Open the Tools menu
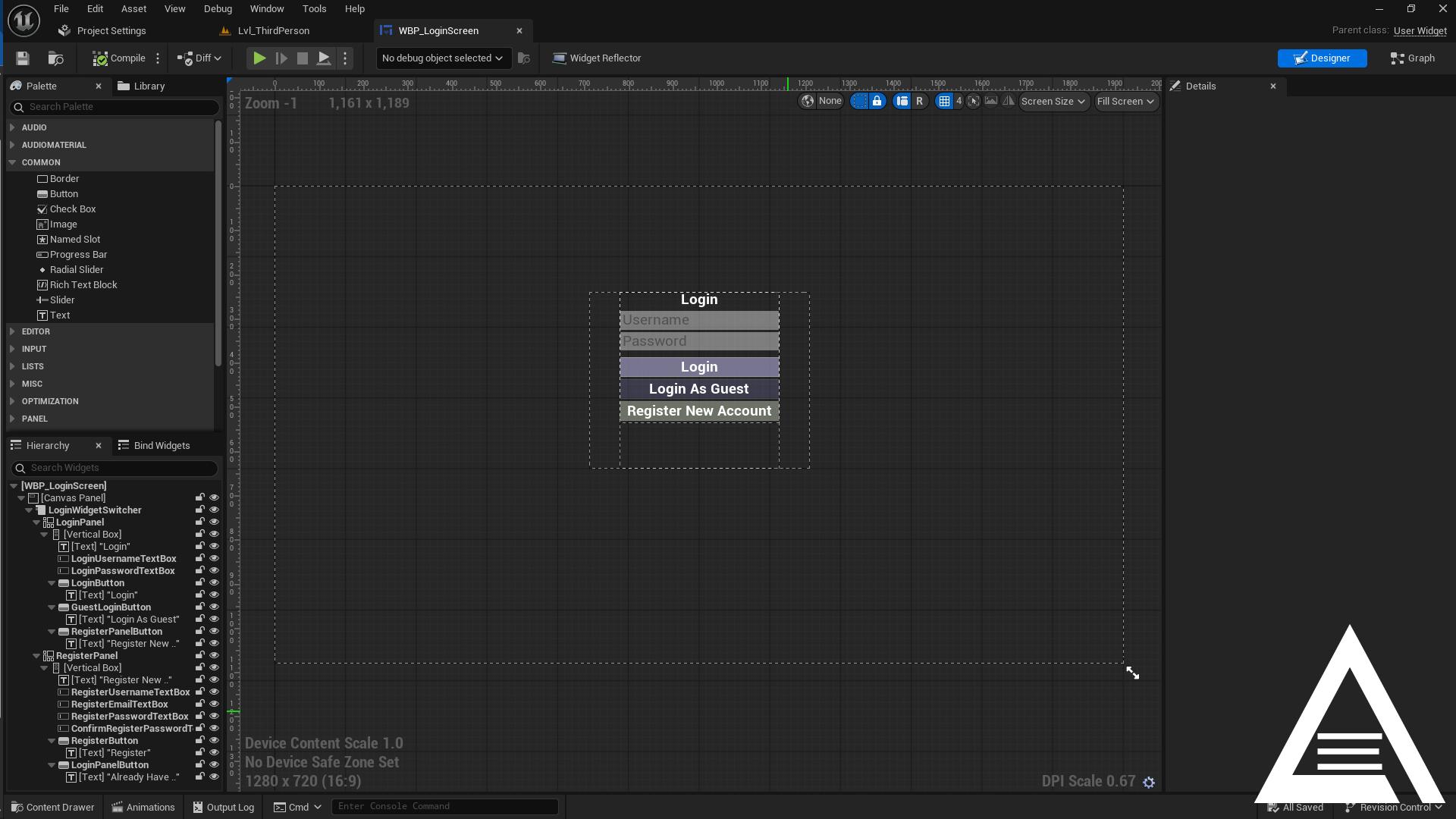This screenshot has height=819, width=1456. click(314, 9)
